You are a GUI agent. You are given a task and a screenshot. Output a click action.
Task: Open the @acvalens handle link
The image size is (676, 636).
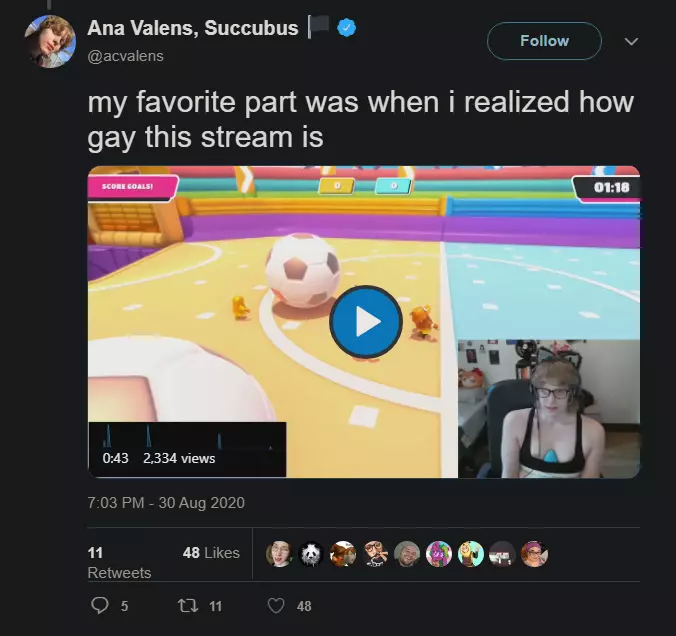coord(125,56)
